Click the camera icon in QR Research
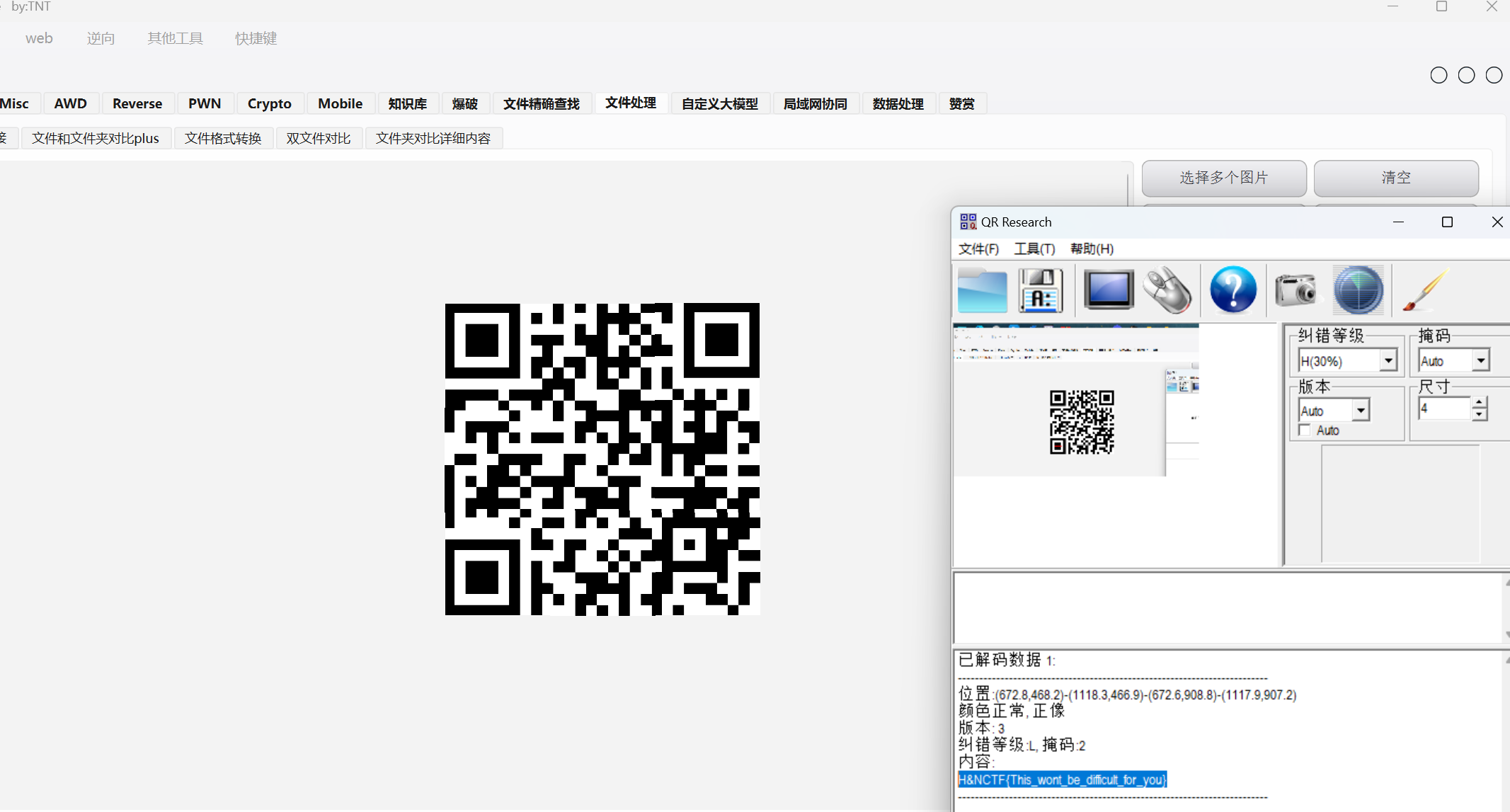Image resolution: width=1510 pixels, height=812 pixels. (x=1295, y=290)
